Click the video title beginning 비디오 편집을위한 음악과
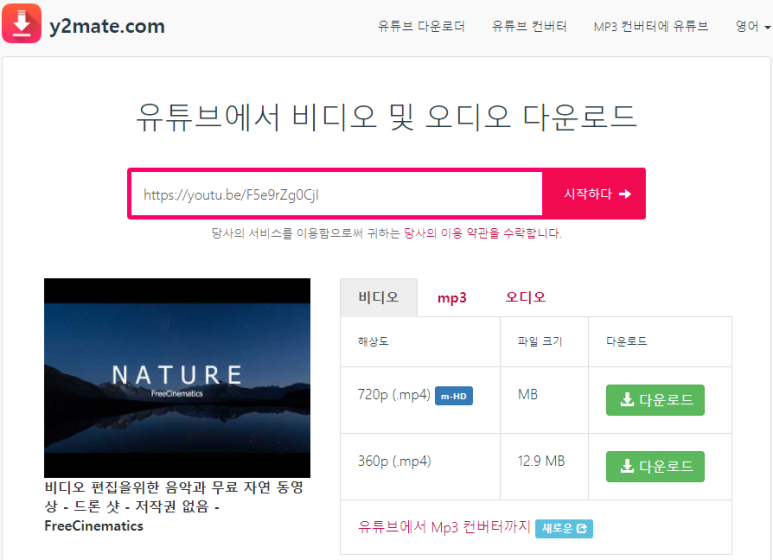The height and width of the screenshot is (560, 773). pyautogui.click(x=174, y=506)
